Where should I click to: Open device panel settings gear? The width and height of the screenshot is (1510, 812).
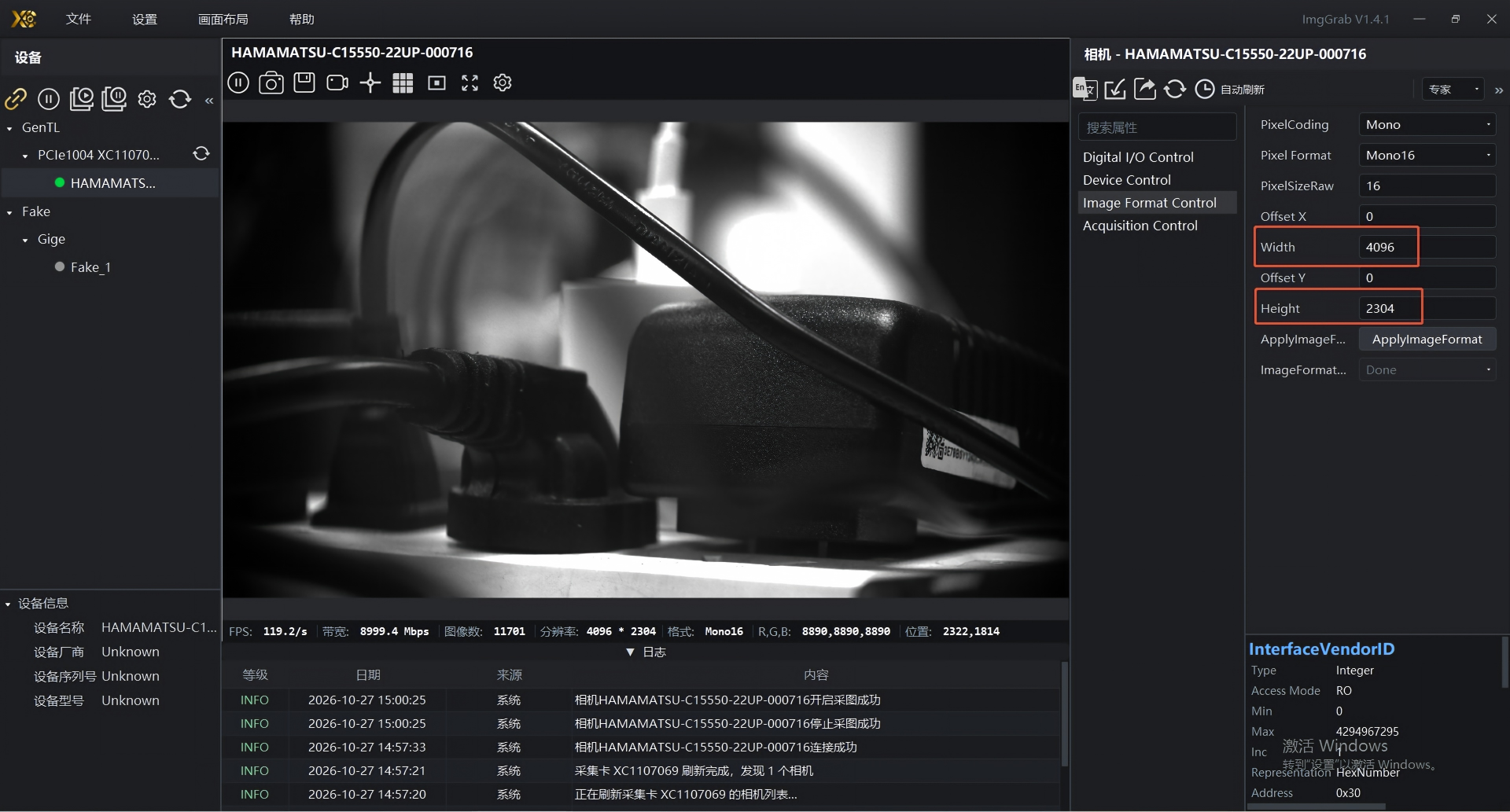click(x=147, y=98)
